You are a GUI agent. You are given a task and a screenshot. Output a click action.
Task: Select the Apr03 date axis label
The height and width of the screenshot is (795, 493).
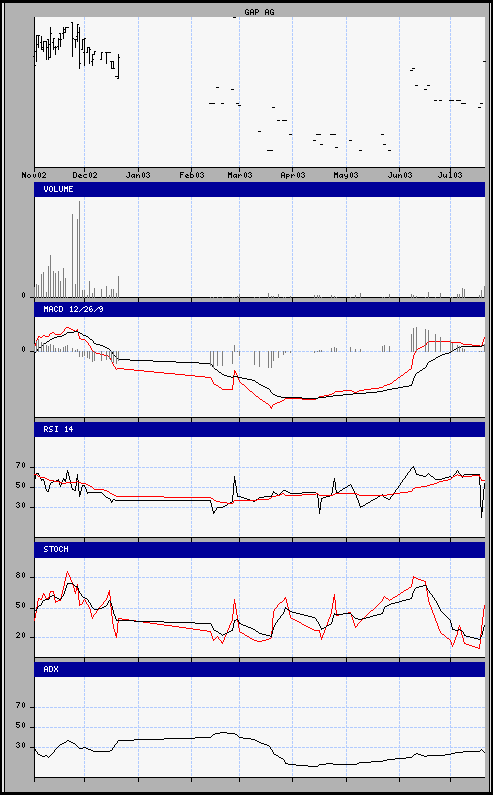pos(293,175)
